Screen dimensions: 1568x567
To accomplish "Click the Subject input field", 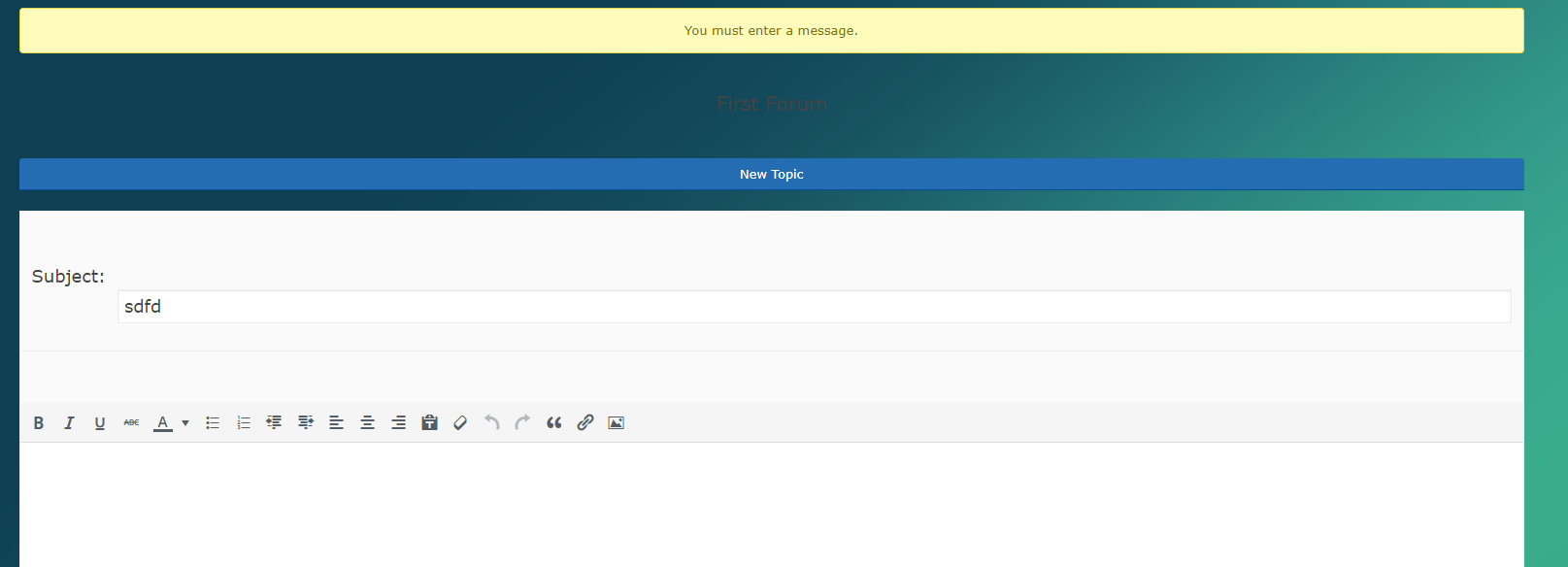I will pos(814,307).
